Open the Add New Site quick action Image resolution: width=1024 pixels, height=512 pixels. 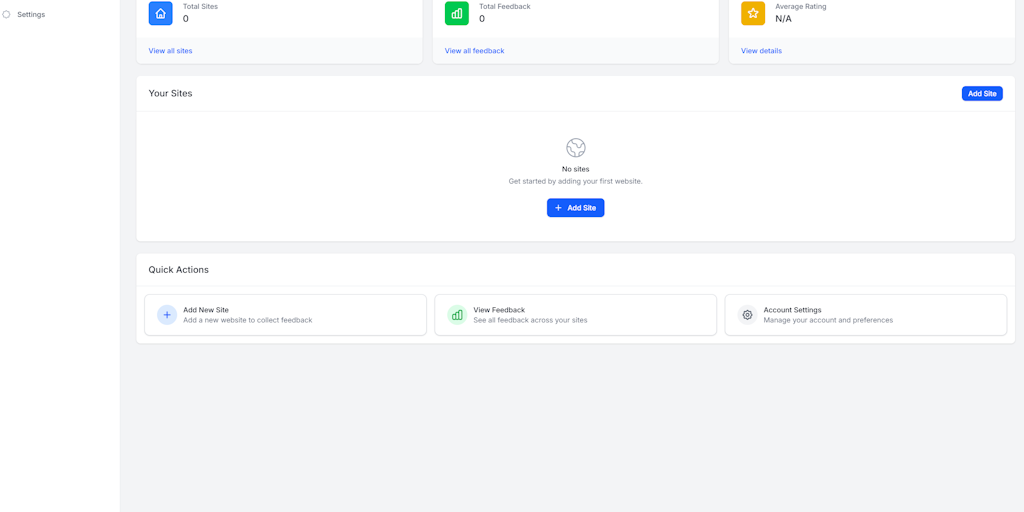(285, 315)
